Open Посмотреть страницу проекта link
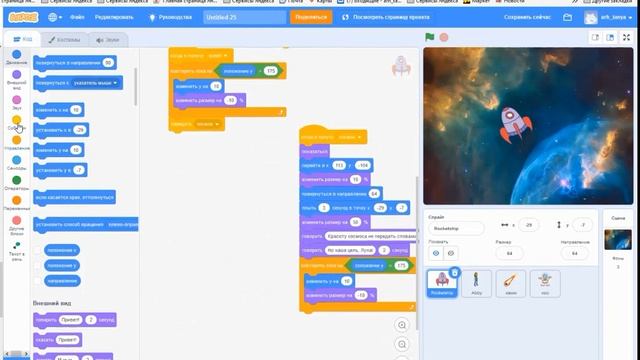This screenshot has height=360, width=640. point(386,18)
